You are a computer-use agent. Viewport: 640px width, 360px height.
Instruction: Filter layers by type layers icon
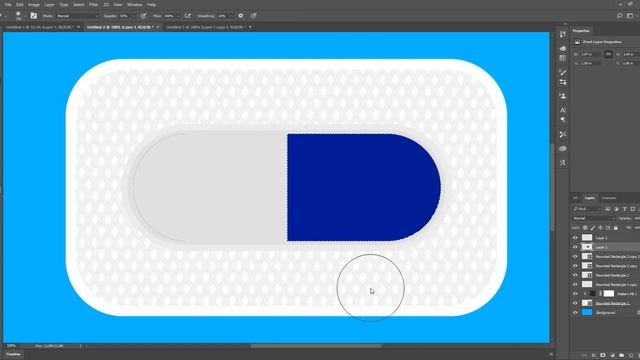point(624,209)
